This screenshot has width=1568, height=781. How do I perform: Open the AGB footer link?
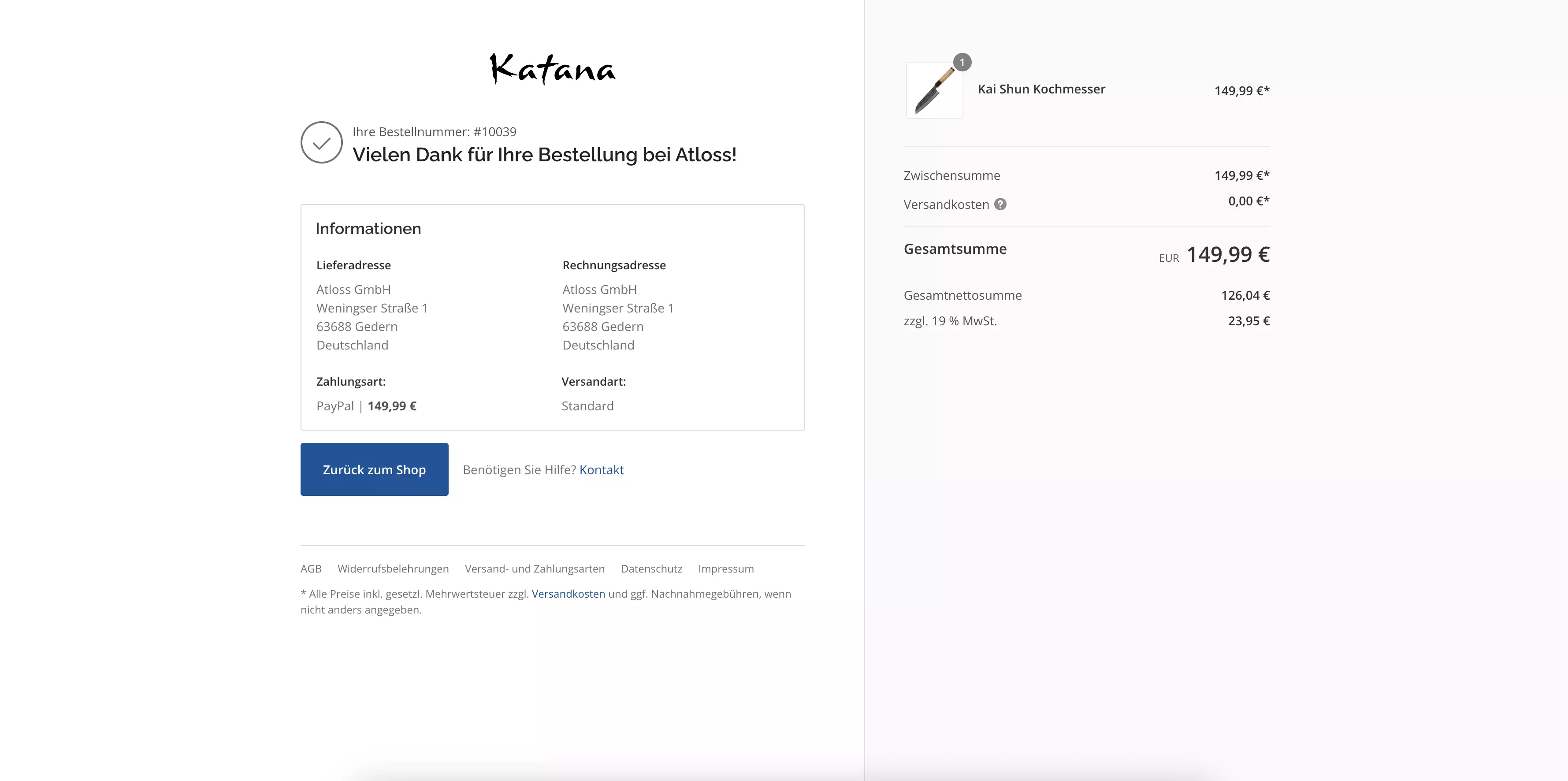(x=311, y=569)
